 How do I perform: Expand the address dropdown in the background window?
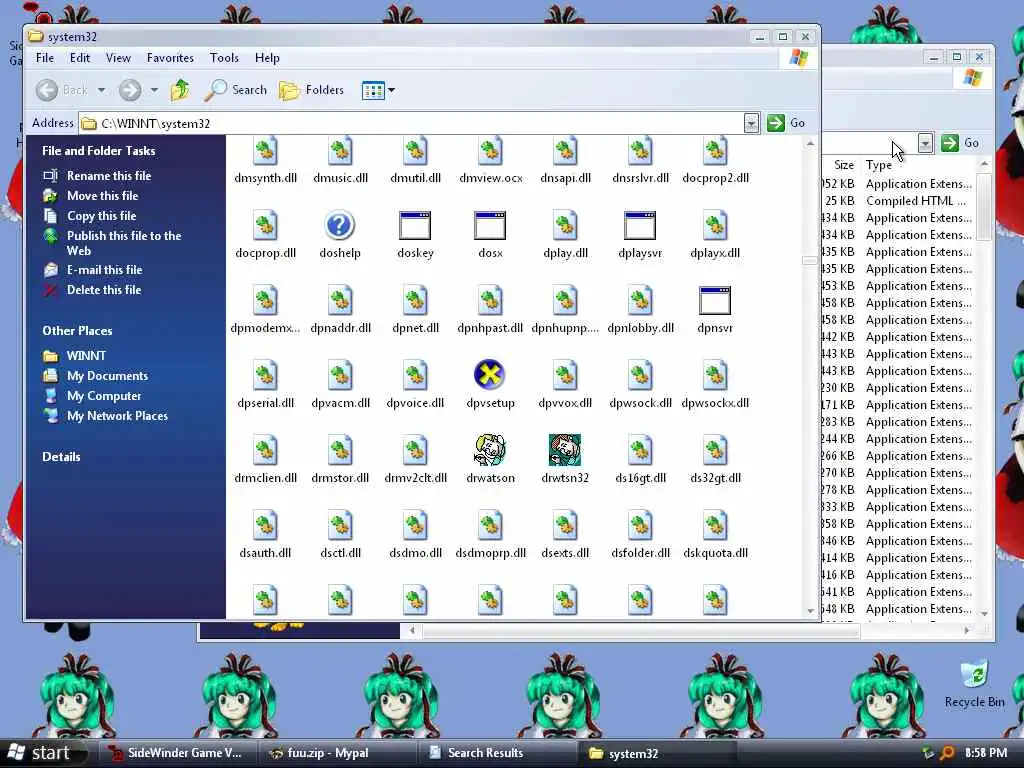[x=925, y=143]
